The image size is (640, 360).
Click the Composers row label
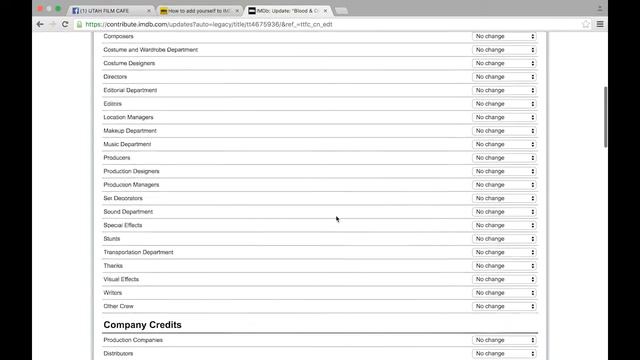pyautogui.click(x=118, y=36)
